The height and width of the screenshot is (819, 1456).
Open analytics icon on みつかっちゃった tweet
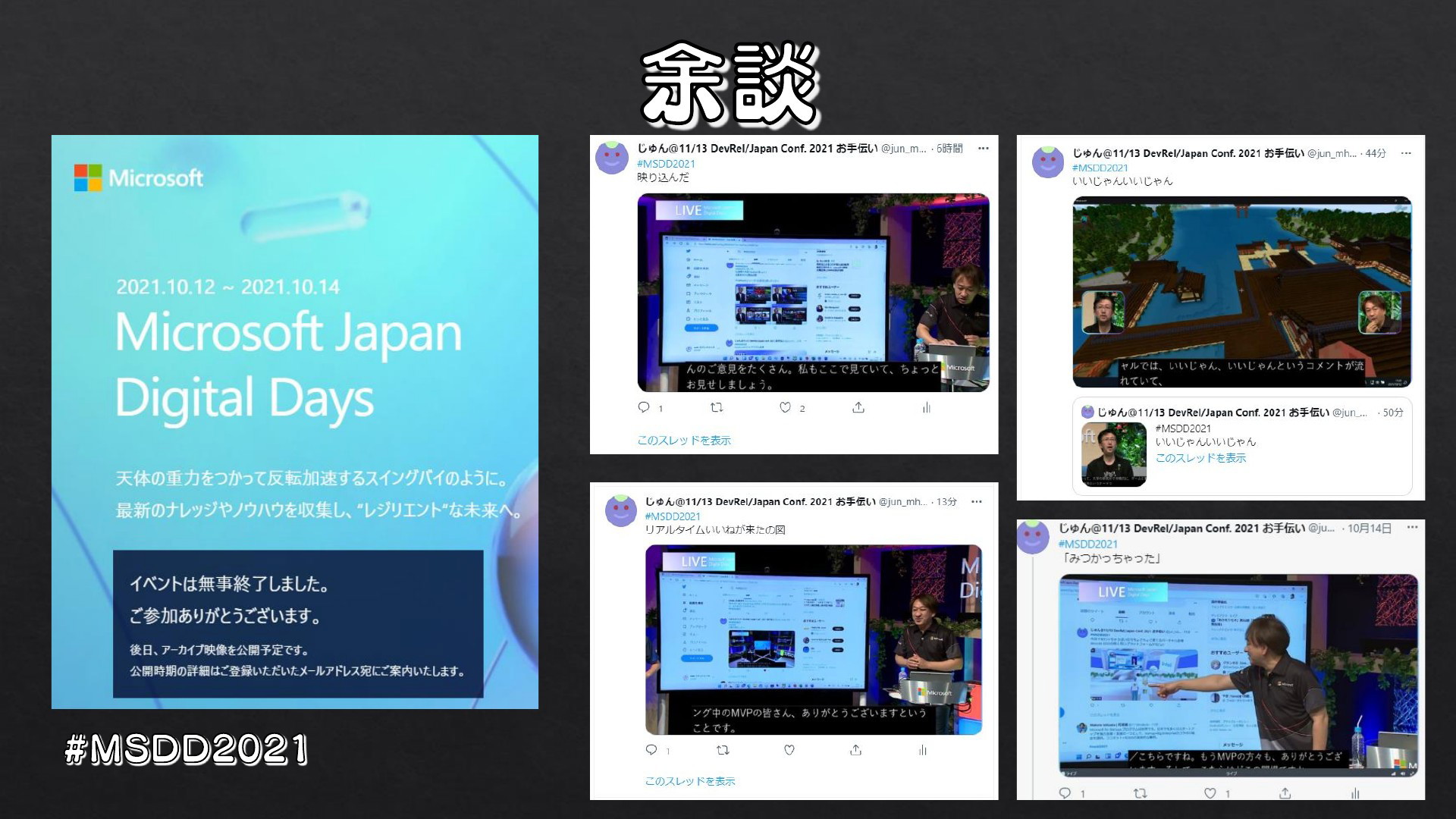pyautogui.click(x=1355, y=792)
